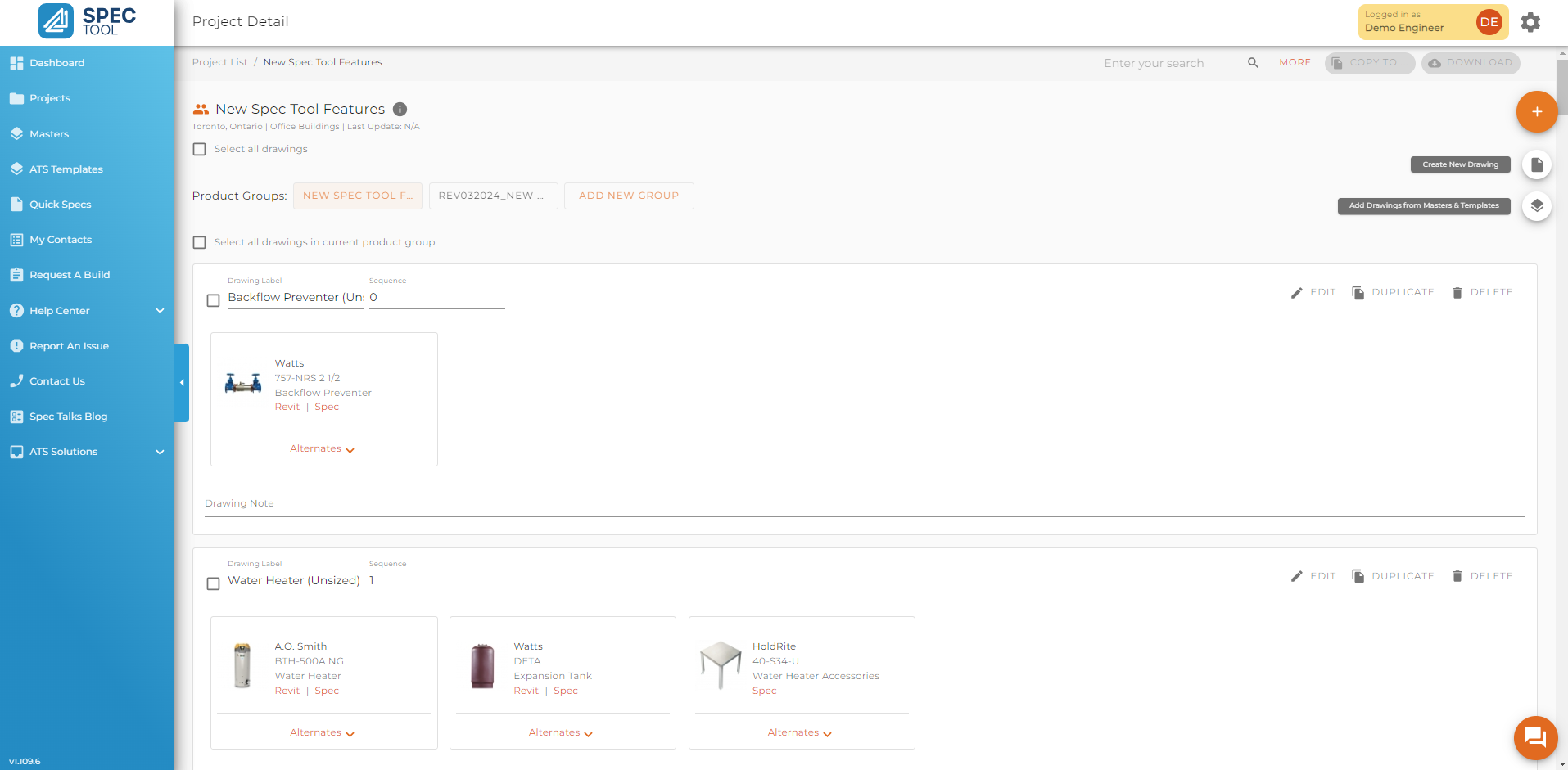Click the Drawing Note field
The image size is (1568, 770).
click(865, 504)
